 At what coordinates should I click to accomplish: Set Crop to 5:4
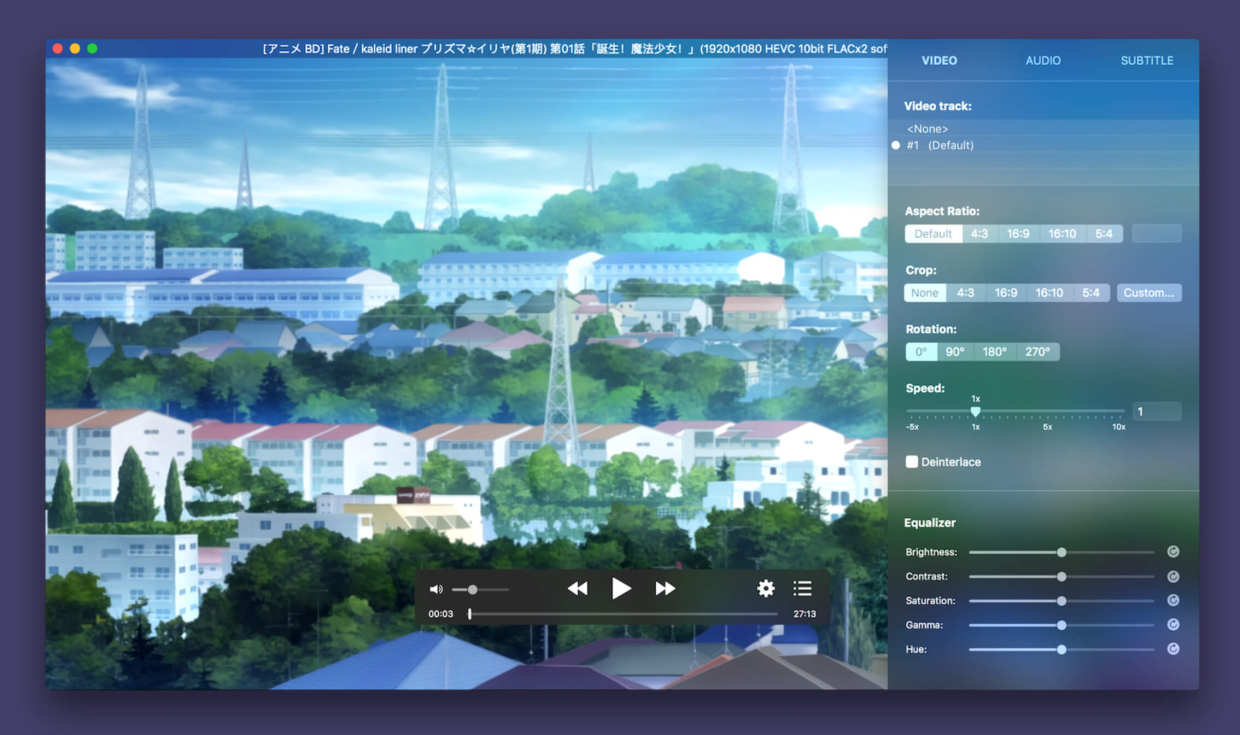coord(1091,293)
